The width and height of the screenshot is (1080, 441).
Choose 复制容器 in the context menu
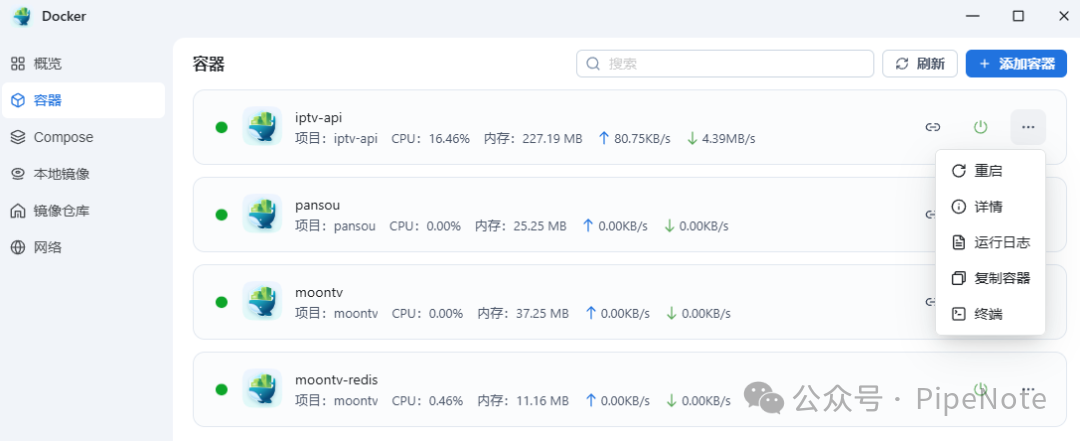(1001, 278)
